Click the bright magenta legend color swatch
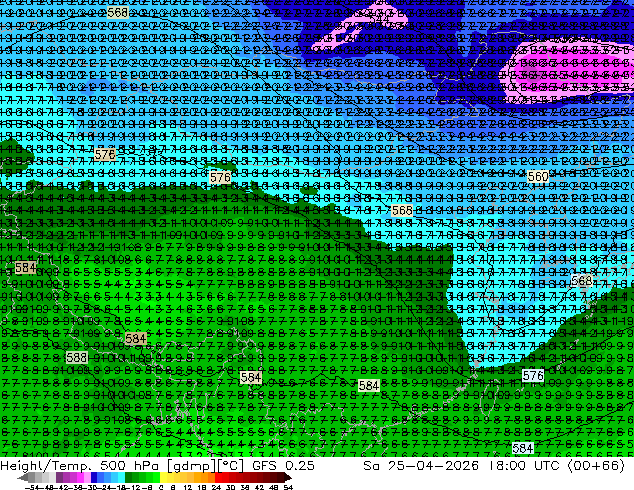The image size is (634, 490). [x=80, y=478]
